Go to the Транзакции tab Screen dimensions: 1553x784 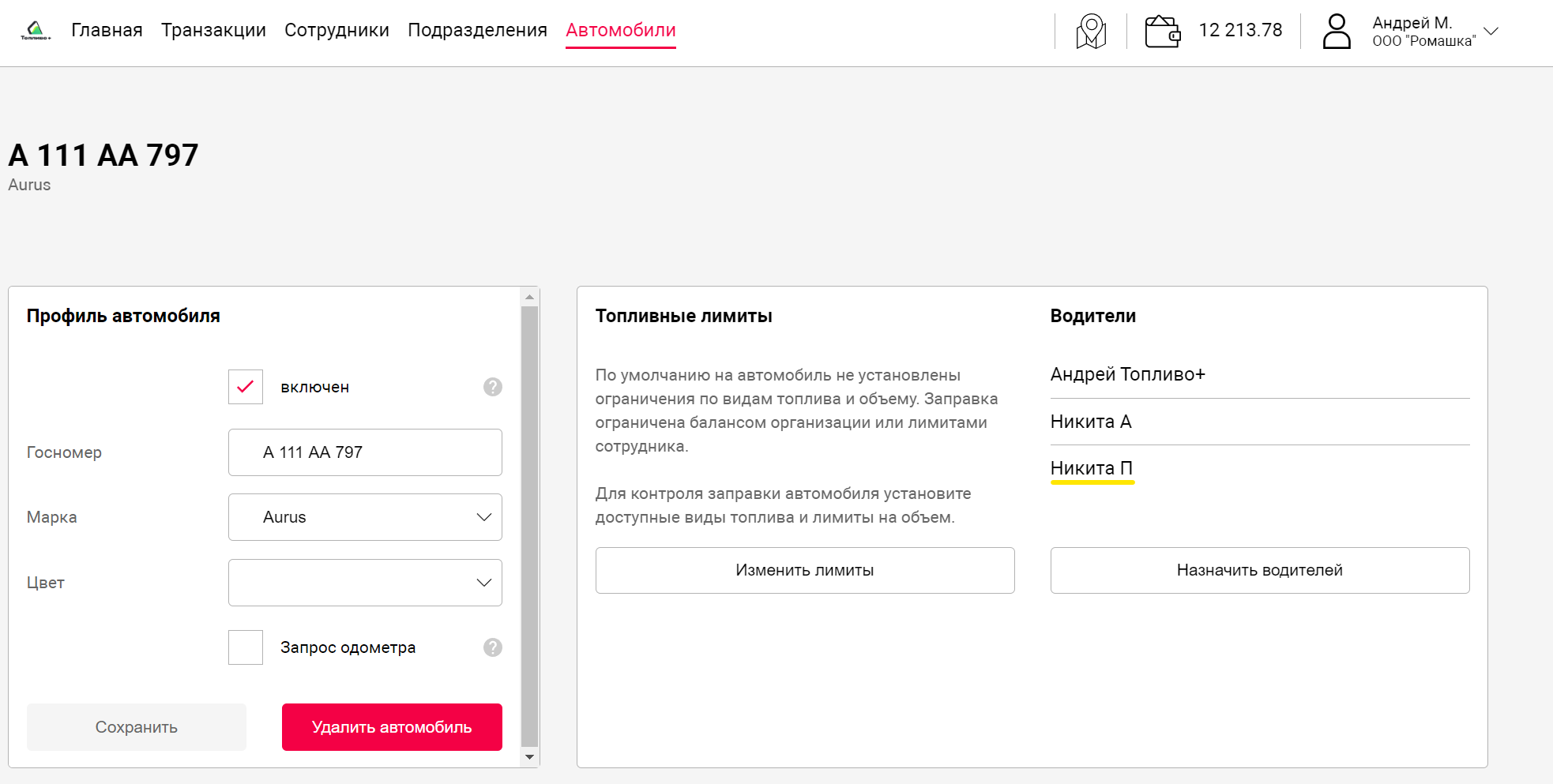213,30
